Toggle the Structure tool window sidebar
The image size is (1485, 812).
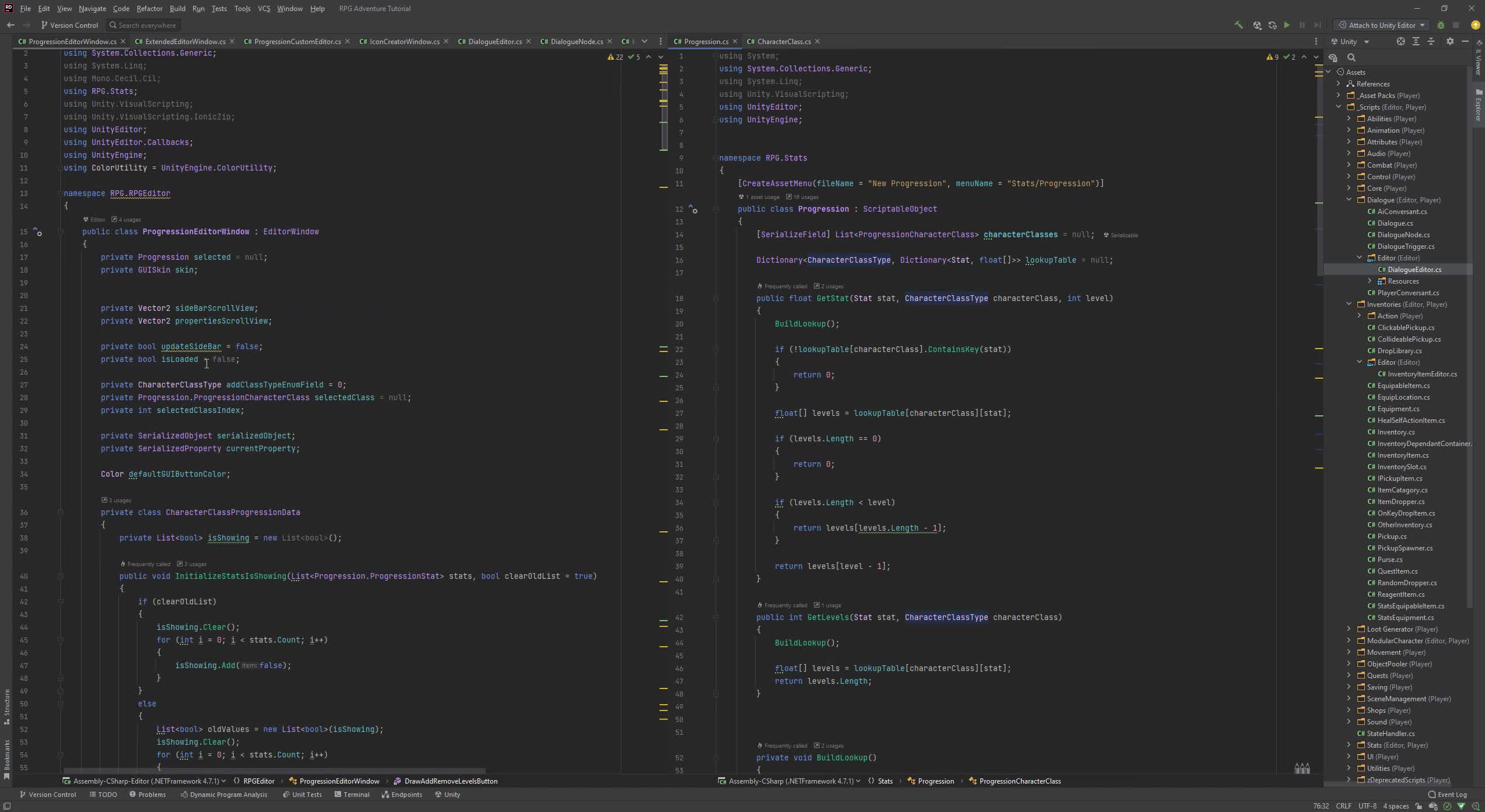6,705
